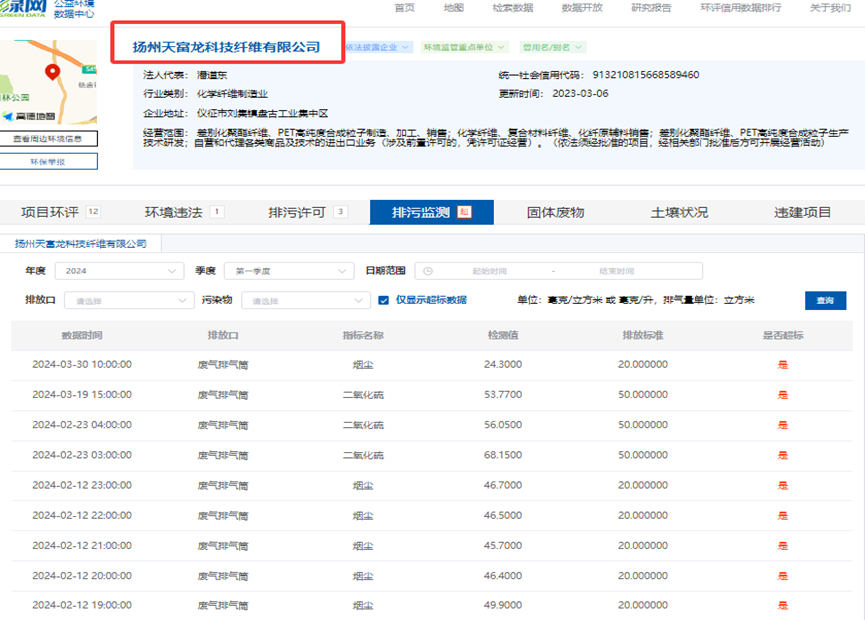The height and width of the screenshot is (620, 865).
Task: Click the timestamp 2024-02-23 04:00:00
Action: click(x=82, y=425)
